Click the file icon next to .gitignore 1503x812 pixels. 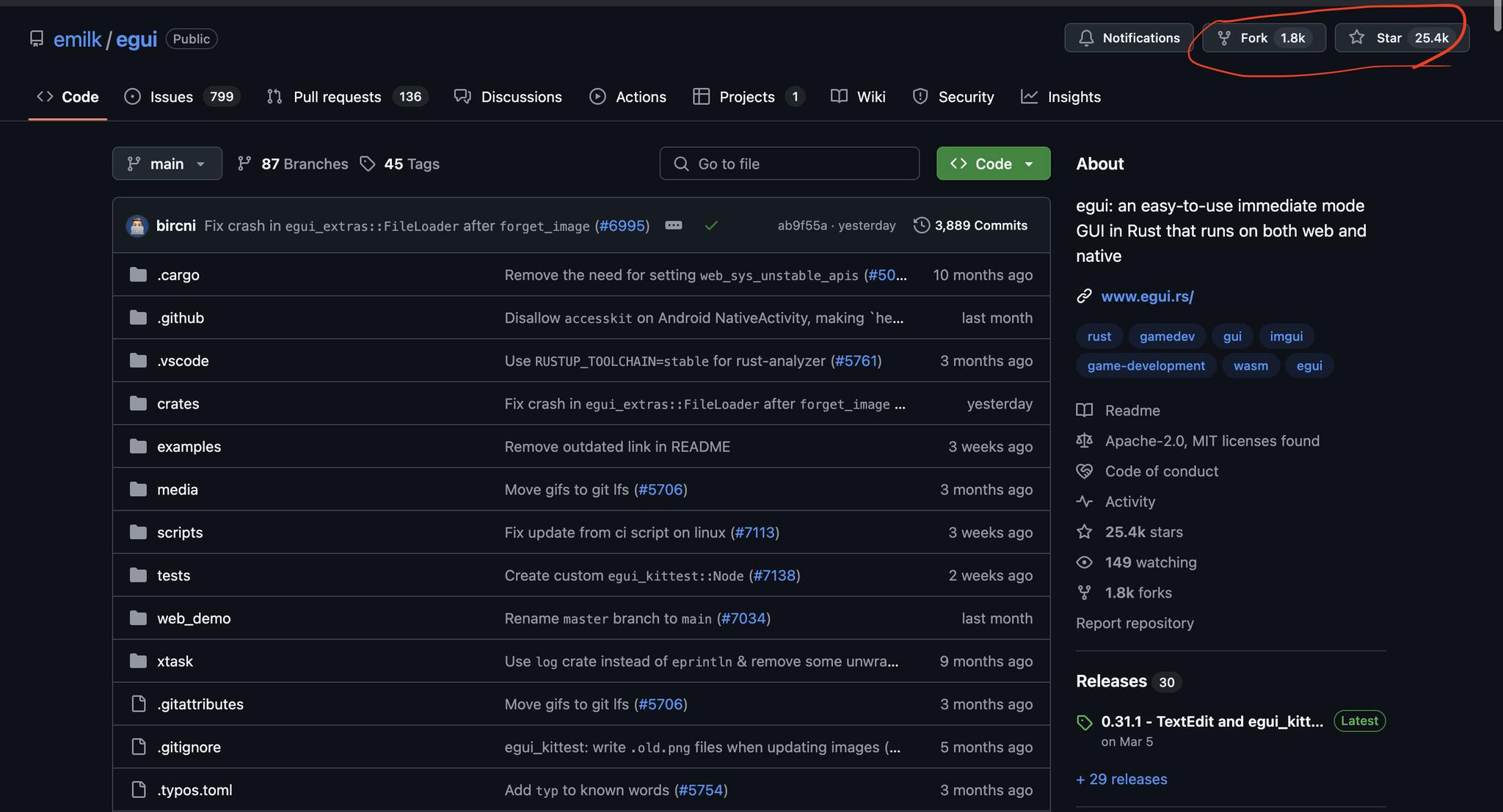coord(138,747)
